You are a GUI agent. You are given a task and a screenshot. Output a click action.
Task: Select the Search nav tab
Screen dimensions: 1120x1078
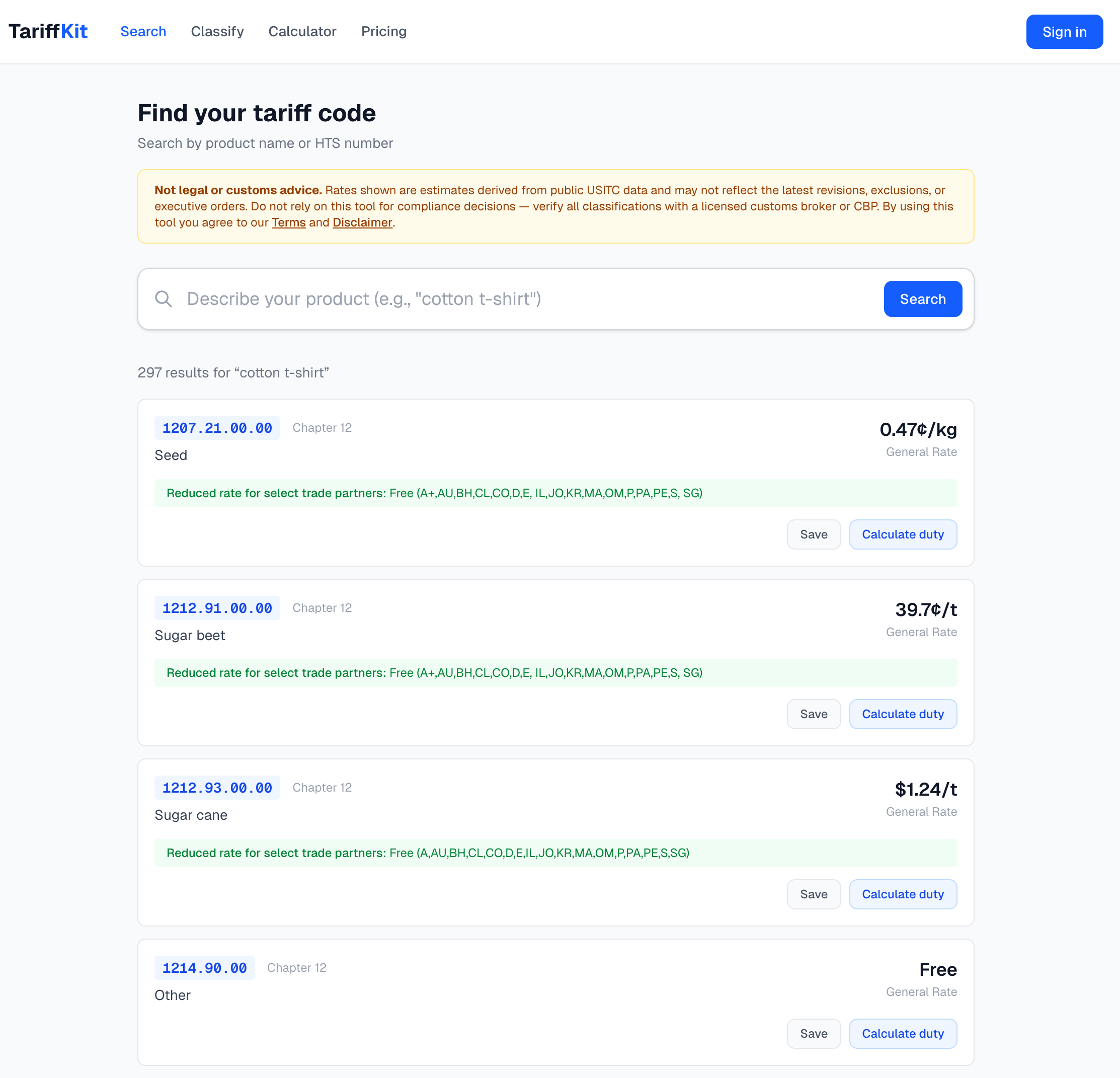143,31
